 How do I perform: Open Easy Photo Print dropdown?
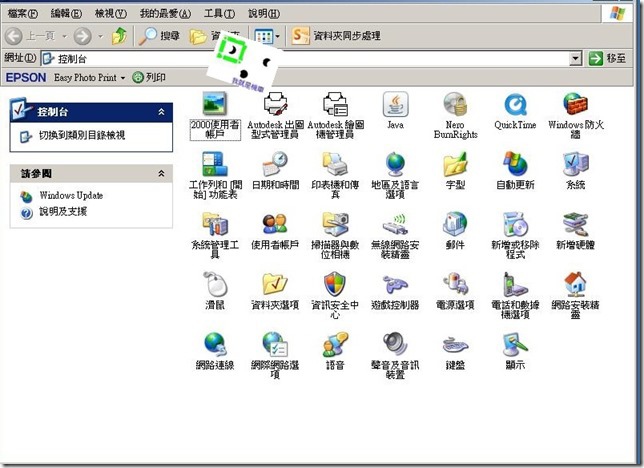90,77
